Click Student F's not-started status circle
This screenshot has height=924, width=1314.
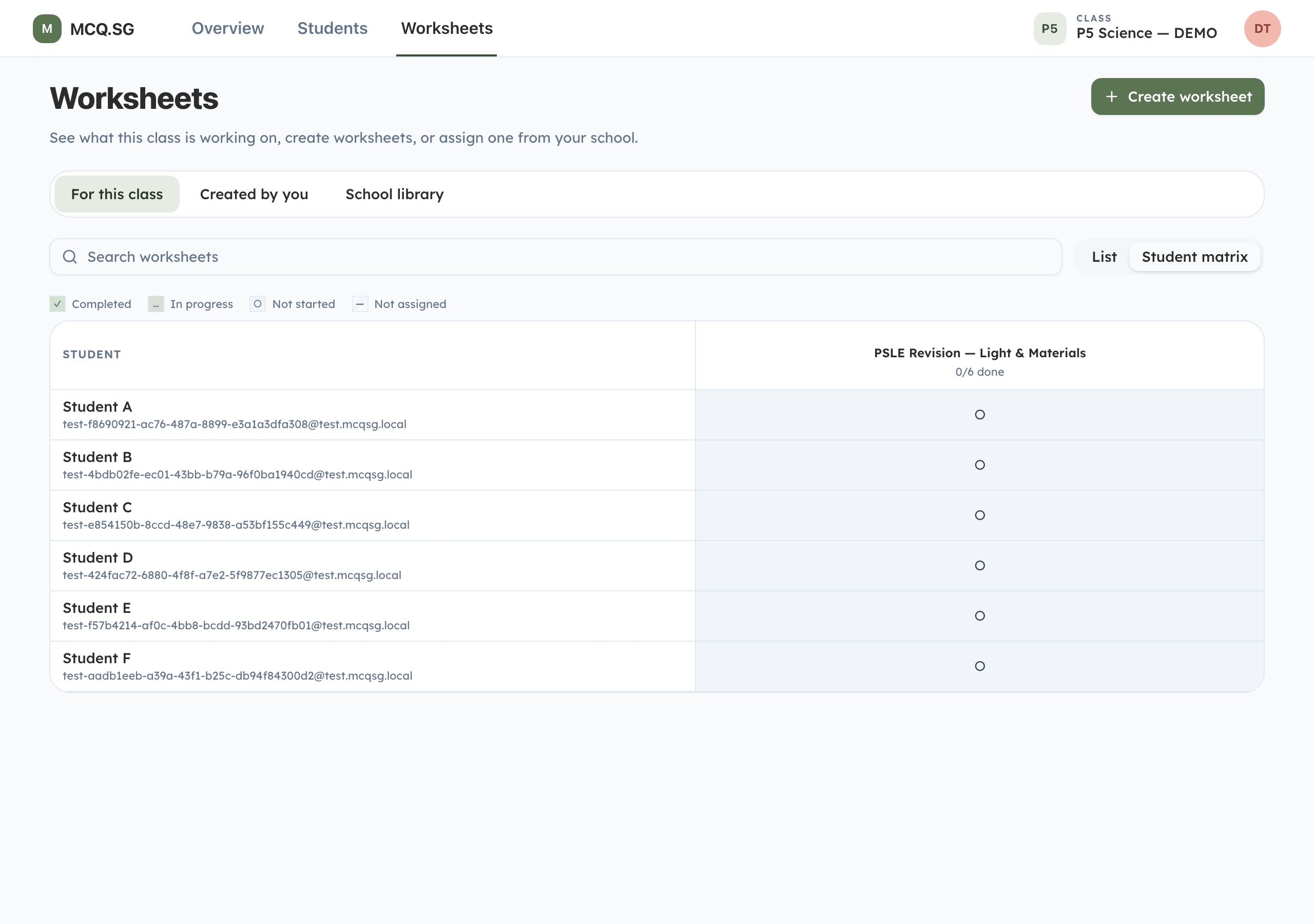click(979, 666)
